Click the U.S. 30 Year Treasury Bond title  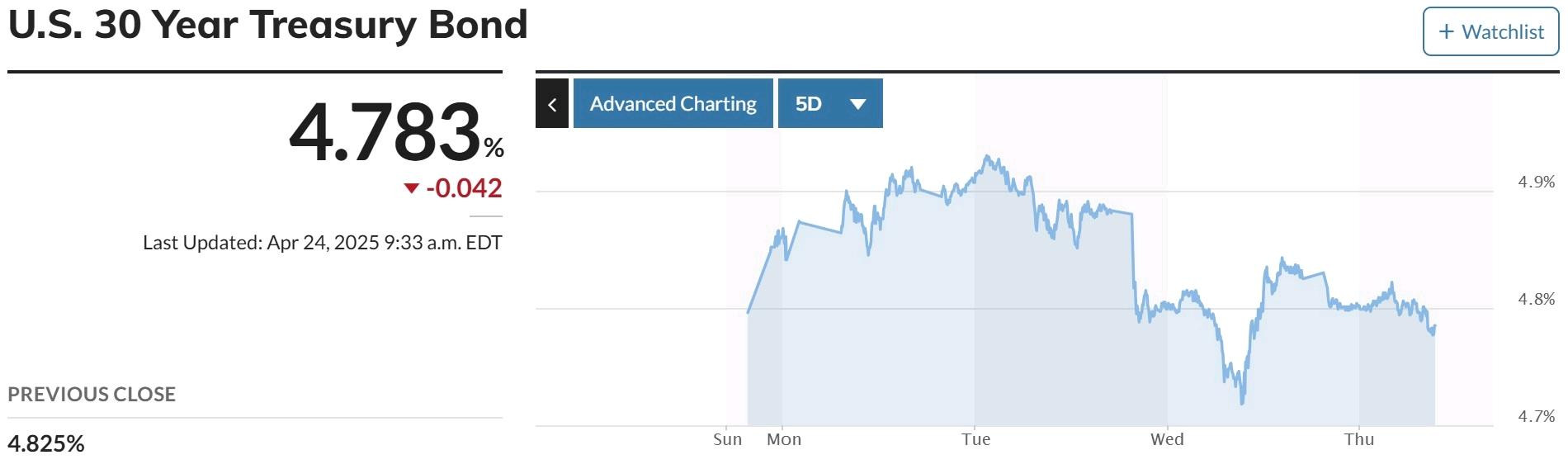coord(267,26)
